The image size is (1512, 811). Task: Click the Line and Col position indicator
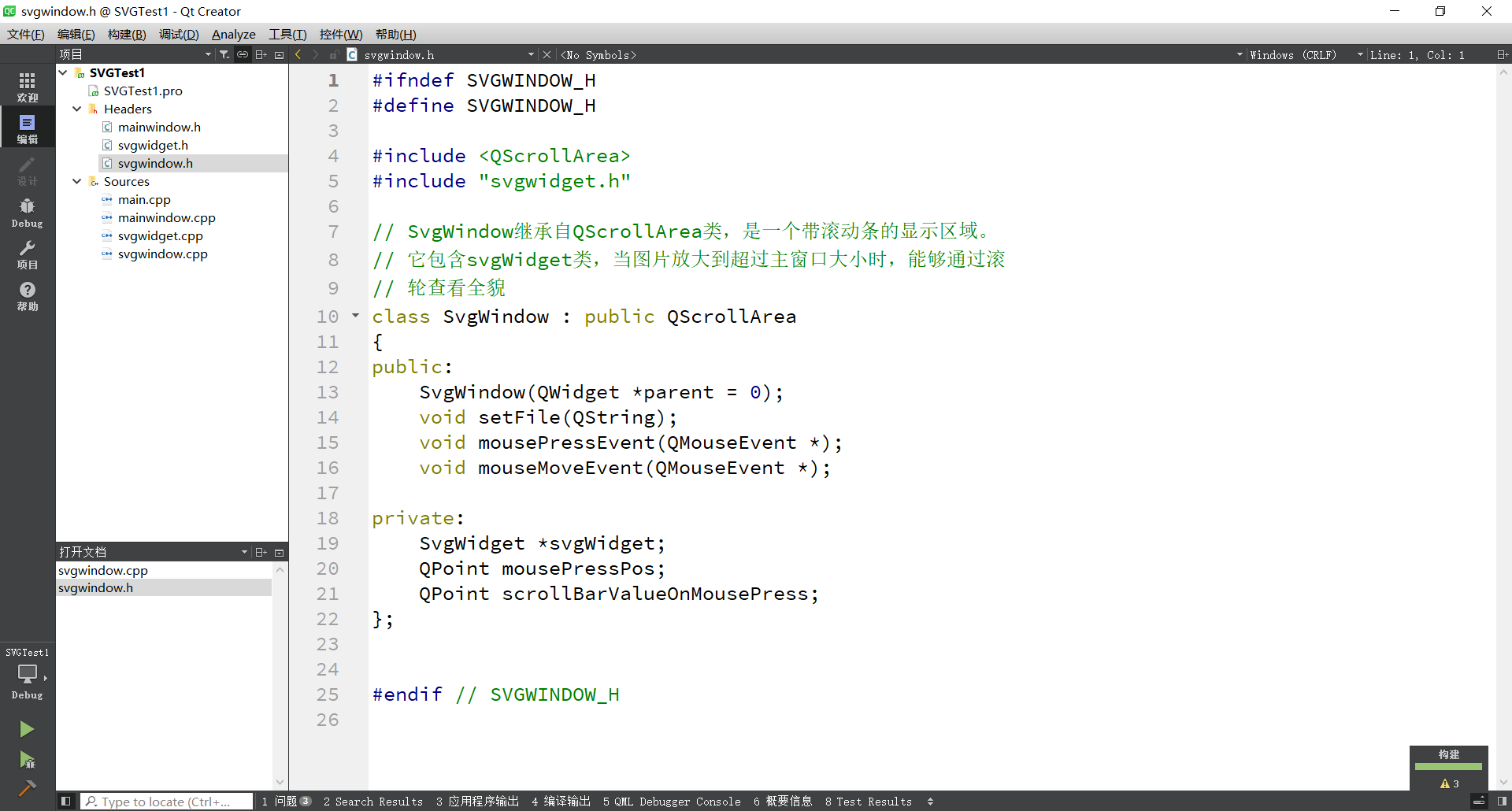(x=1417, y=54)
